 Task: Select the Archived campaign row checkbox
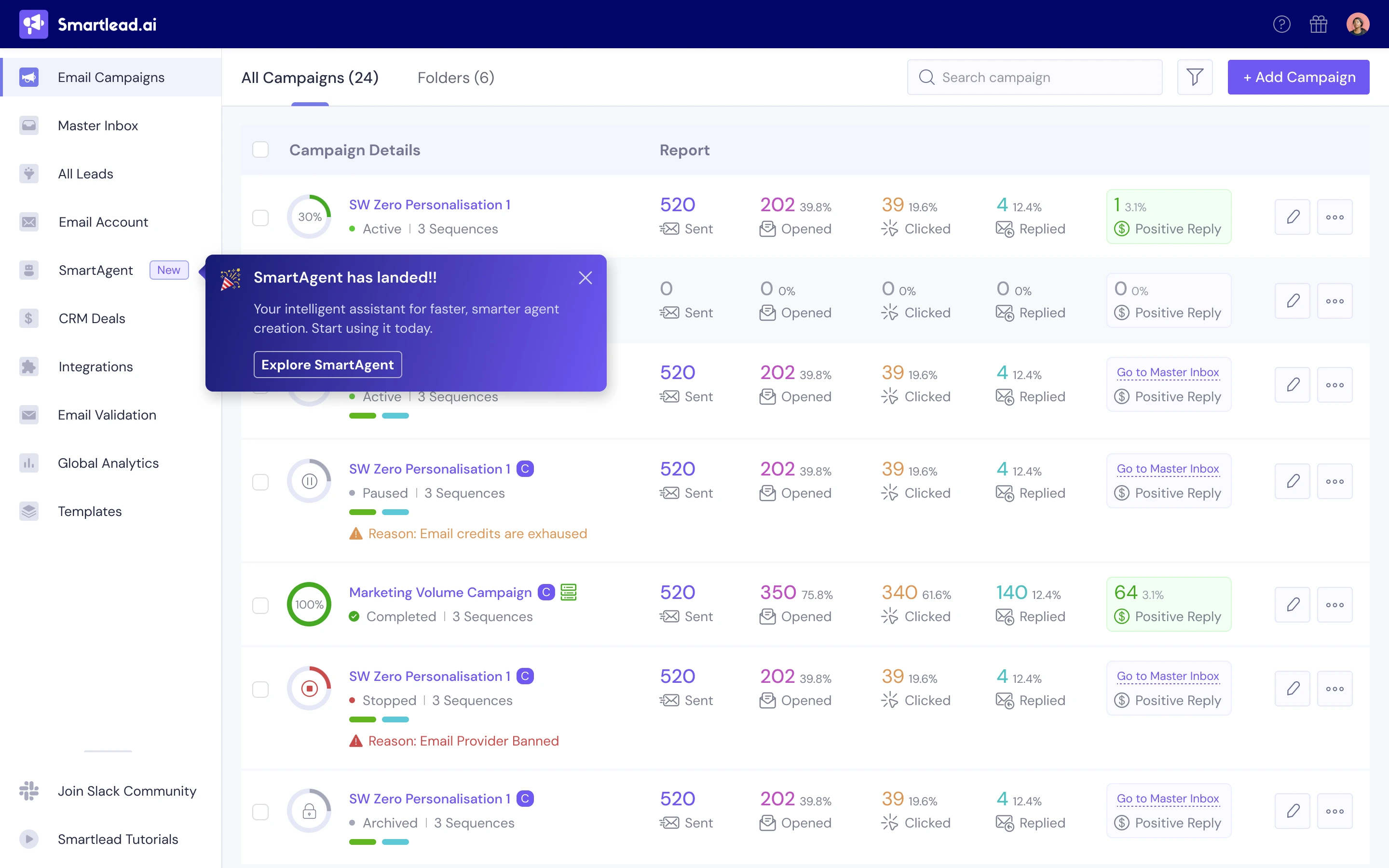pos(260,812)
